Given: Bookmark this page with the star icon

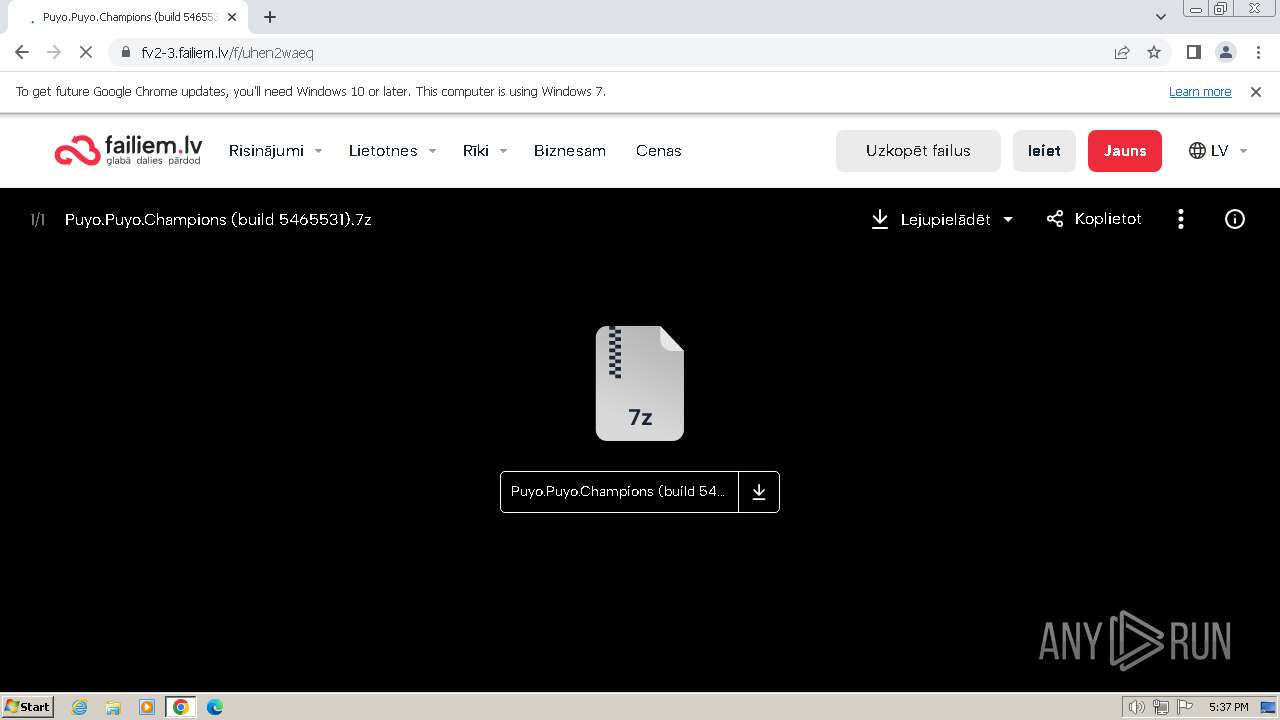Looking at the screenshot, I should coord(1154,53).
